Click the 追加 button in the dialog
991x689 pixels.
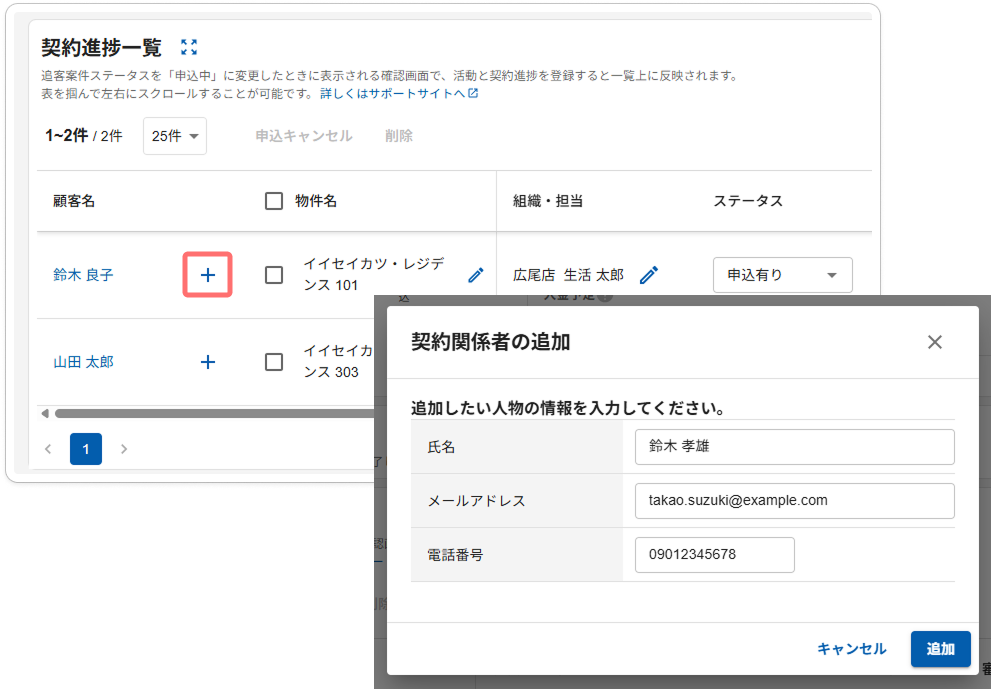click(940, 649)
